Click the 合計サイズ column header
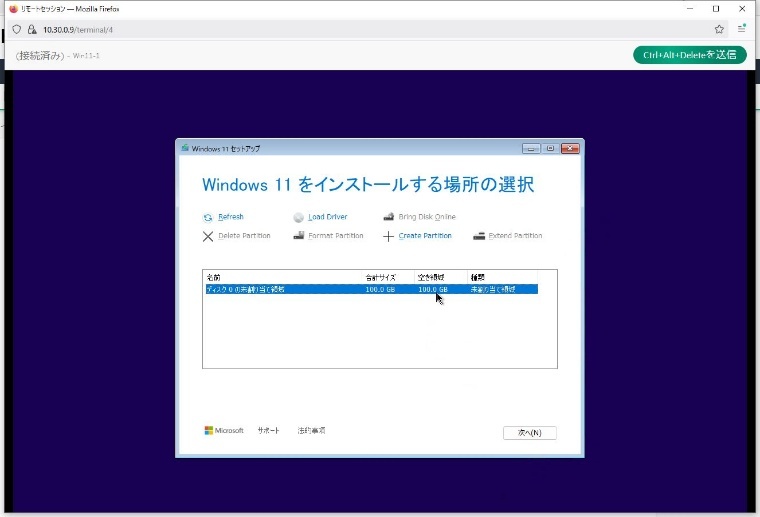The height and width of the screenshot is (517, 760). (x=381, y=276)
